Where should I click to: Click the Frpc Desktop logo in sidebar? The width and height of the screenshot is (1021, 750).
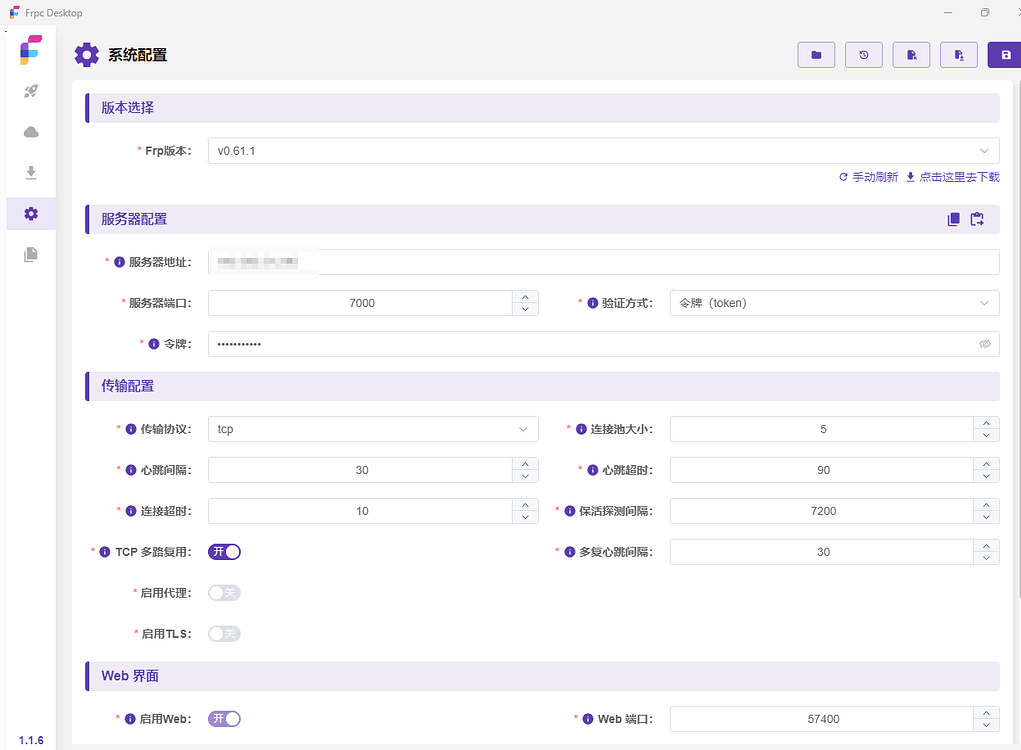(x=31, y=49)
